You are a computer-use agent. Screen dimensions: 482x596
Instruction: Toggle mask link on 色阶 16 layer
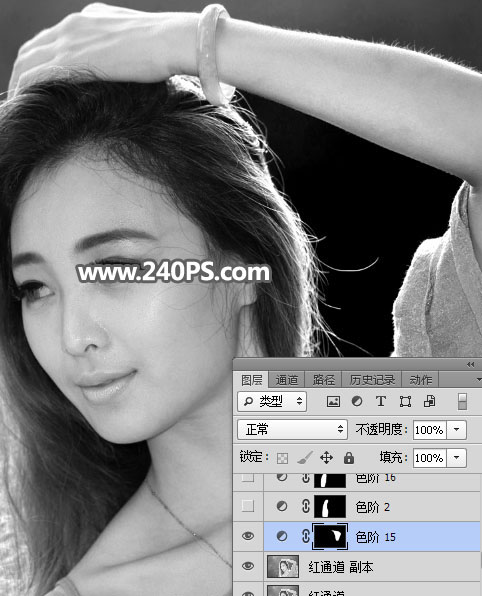pyautogui.click(x=306, y=478)
